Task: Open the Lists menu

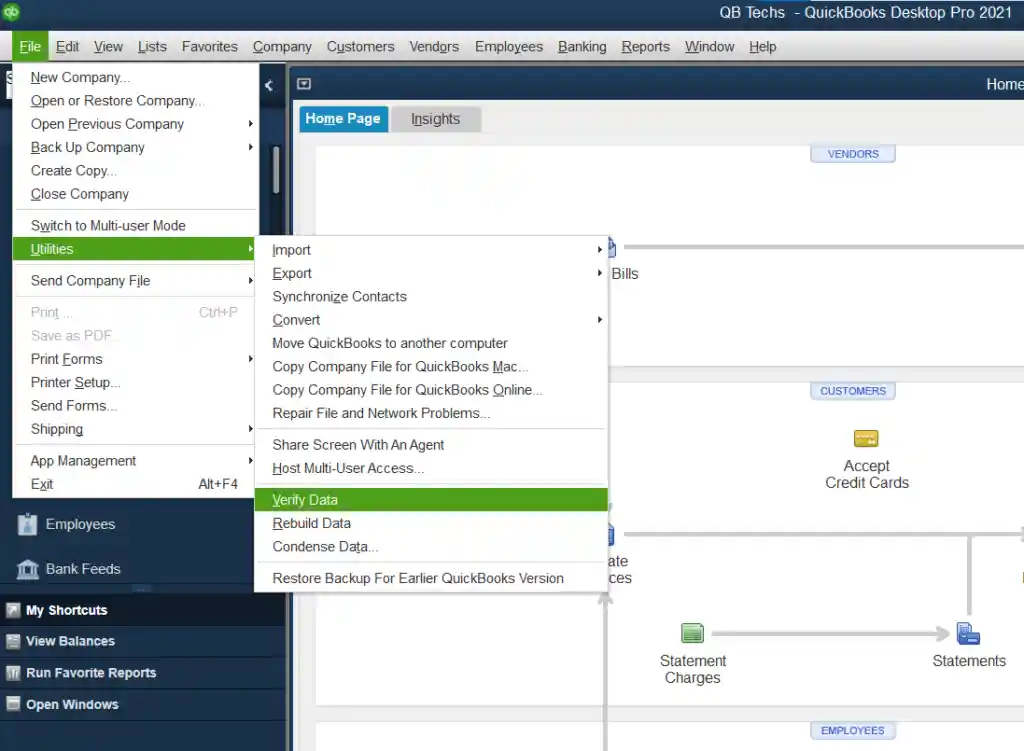Action: point(152,46)
